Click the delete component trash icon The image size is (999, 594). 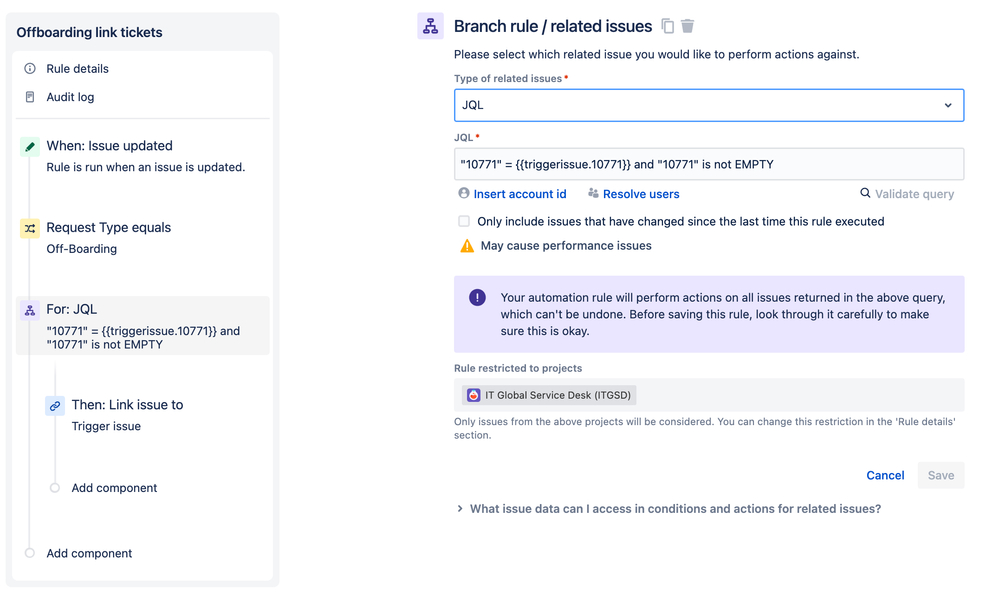click(688, 26)
